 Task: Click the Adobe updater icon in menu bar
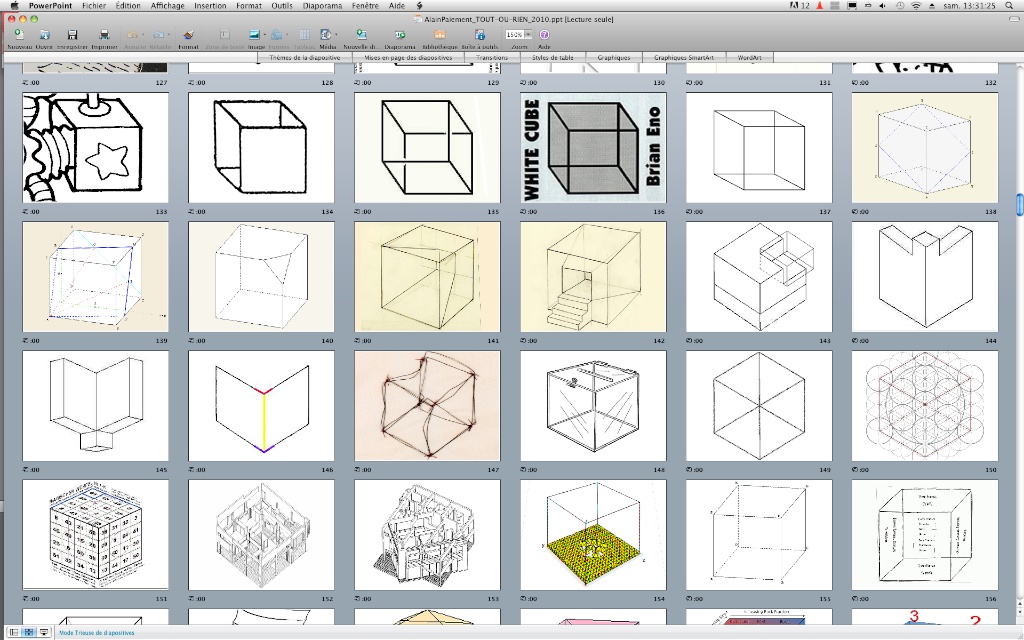[797, 6]
